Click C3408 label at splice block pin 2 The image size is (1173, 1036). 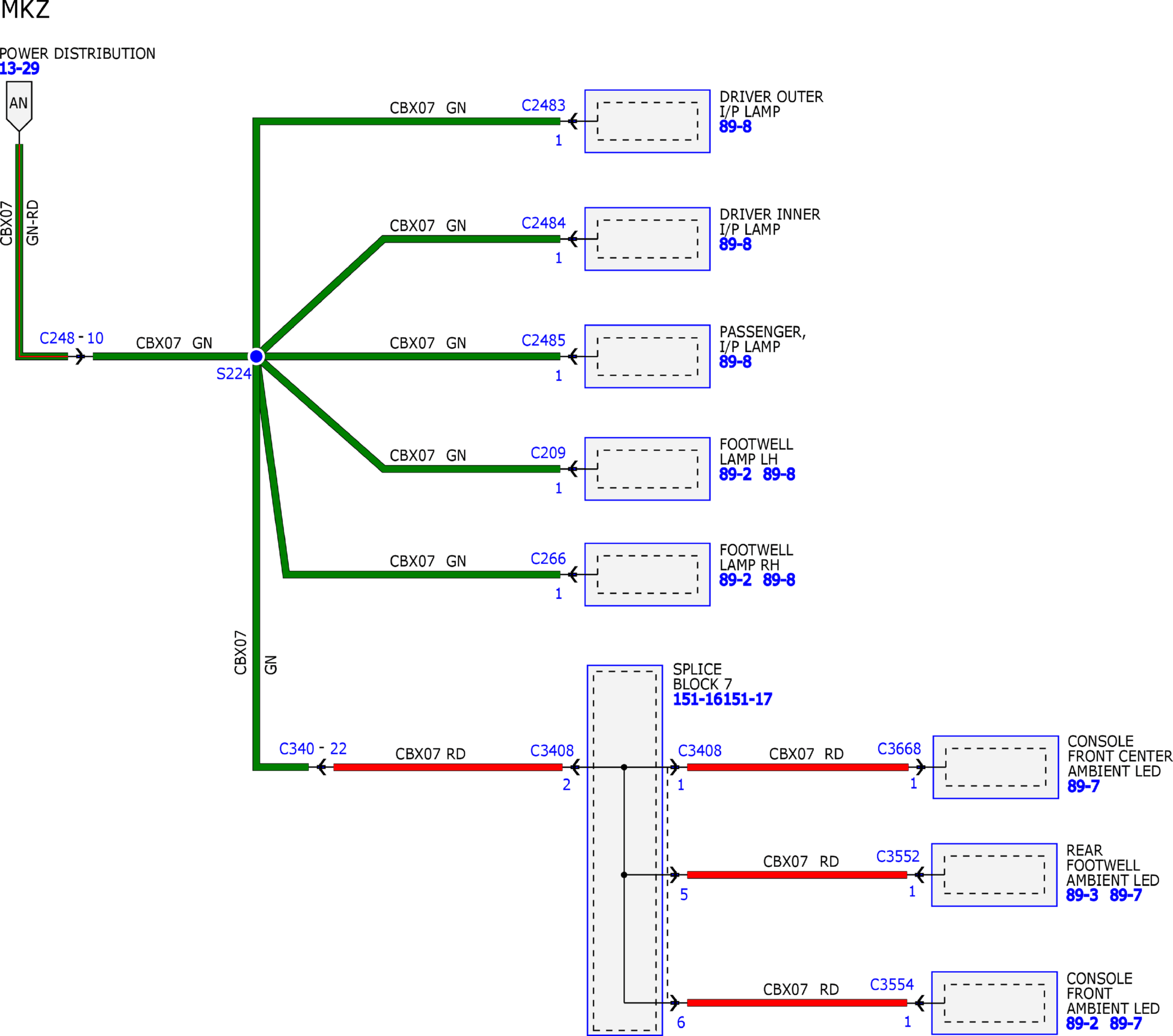click(552, 750)
